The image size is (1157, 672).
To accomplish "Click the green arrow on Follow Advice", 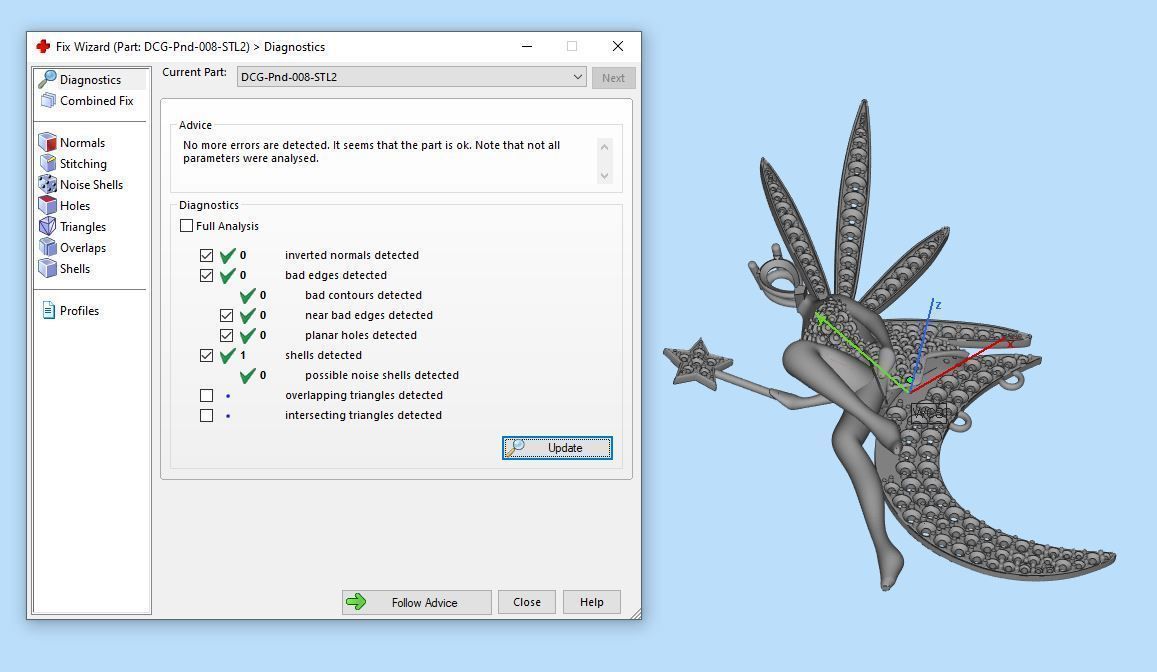I will [x=356, y=602].
